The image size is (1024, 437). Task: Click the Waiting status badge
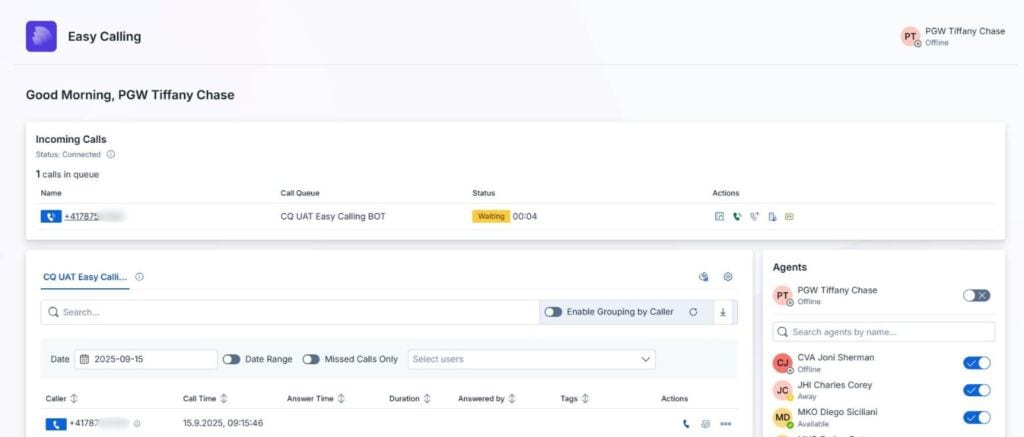(x=491, y=216)
